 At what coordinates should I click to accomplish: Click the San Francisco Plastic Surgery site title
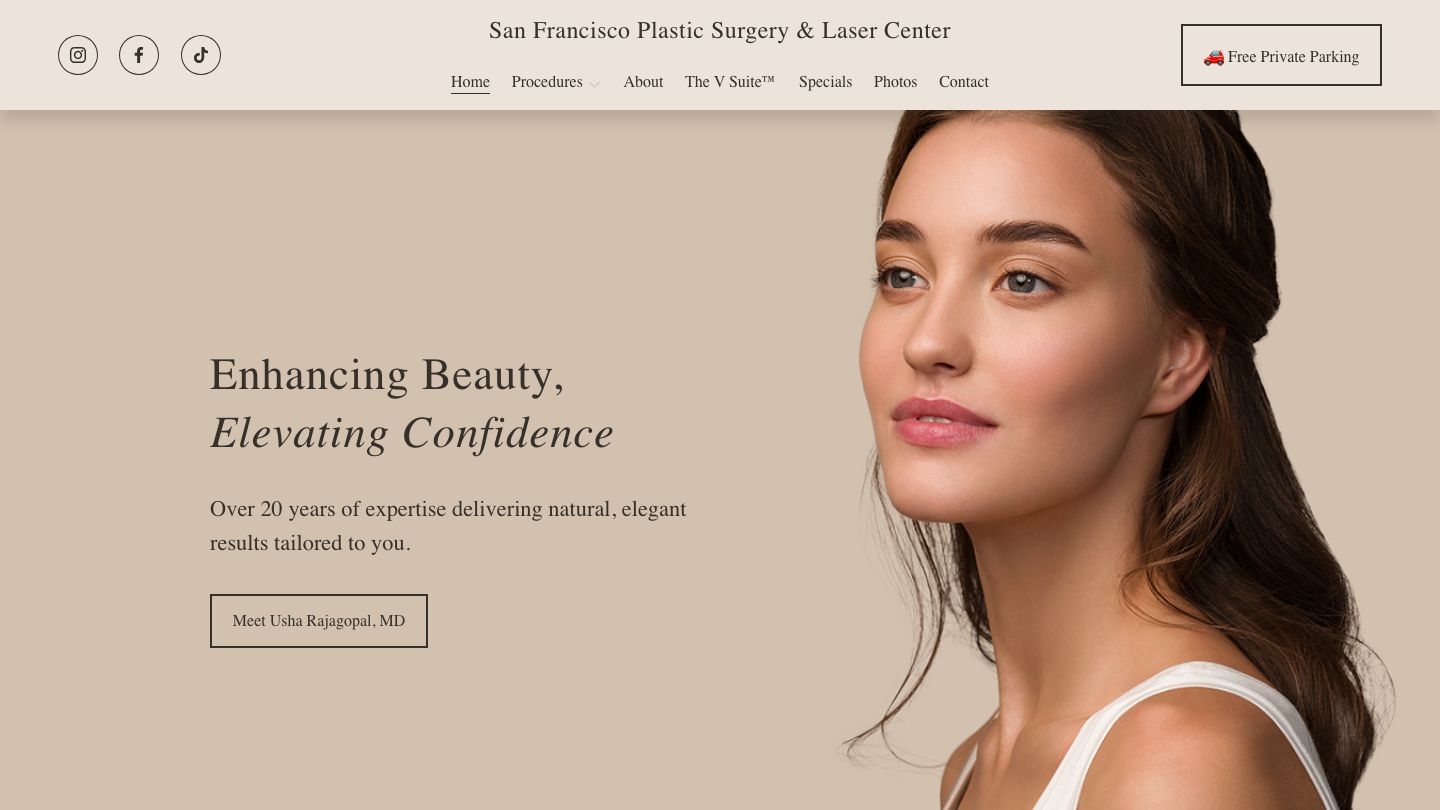click(720, 31)
